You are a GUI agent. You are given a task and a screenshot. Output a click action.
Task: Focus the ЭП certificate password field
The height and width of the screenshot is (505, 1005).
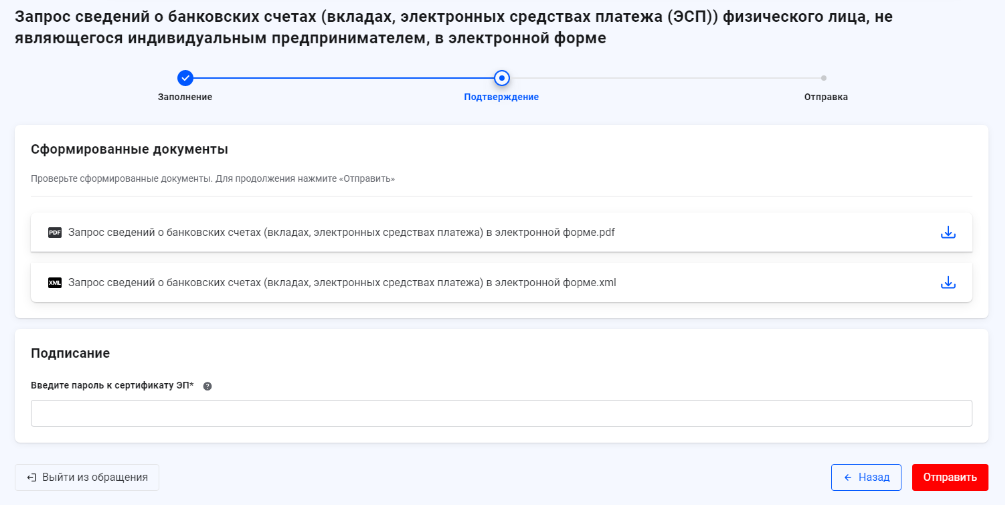coord(501,413)
